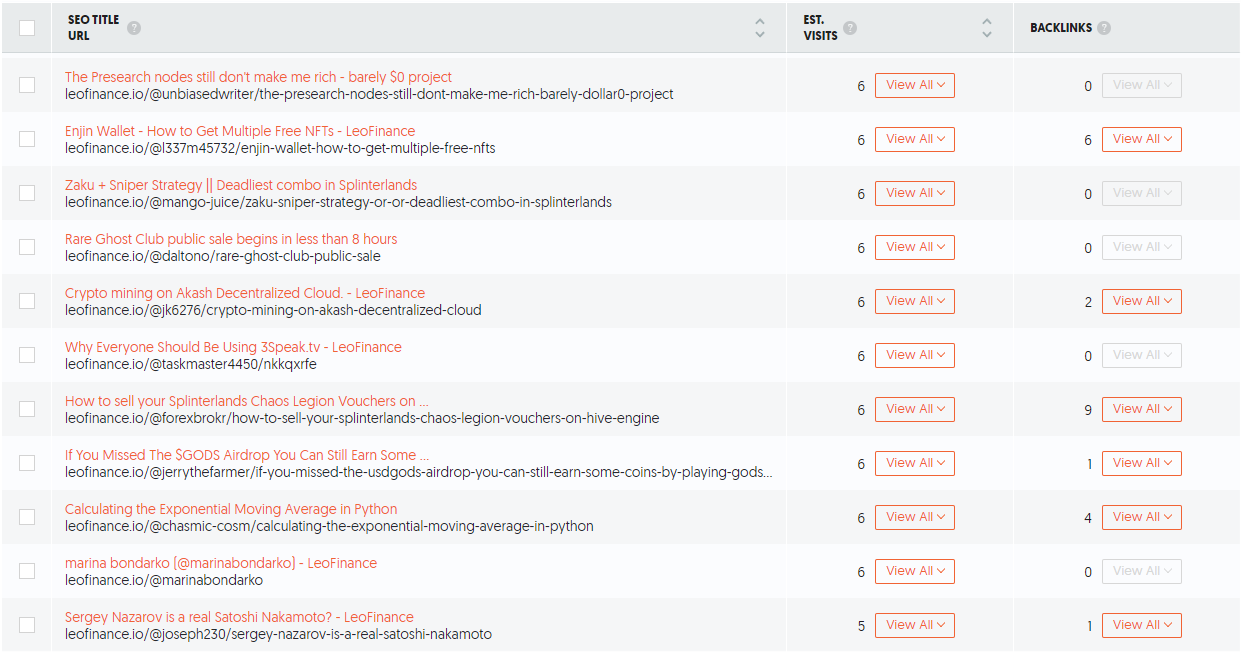Open help icon beside Est. Visits header
Screen dimensions: 1241x652
(x=849, y=28)
